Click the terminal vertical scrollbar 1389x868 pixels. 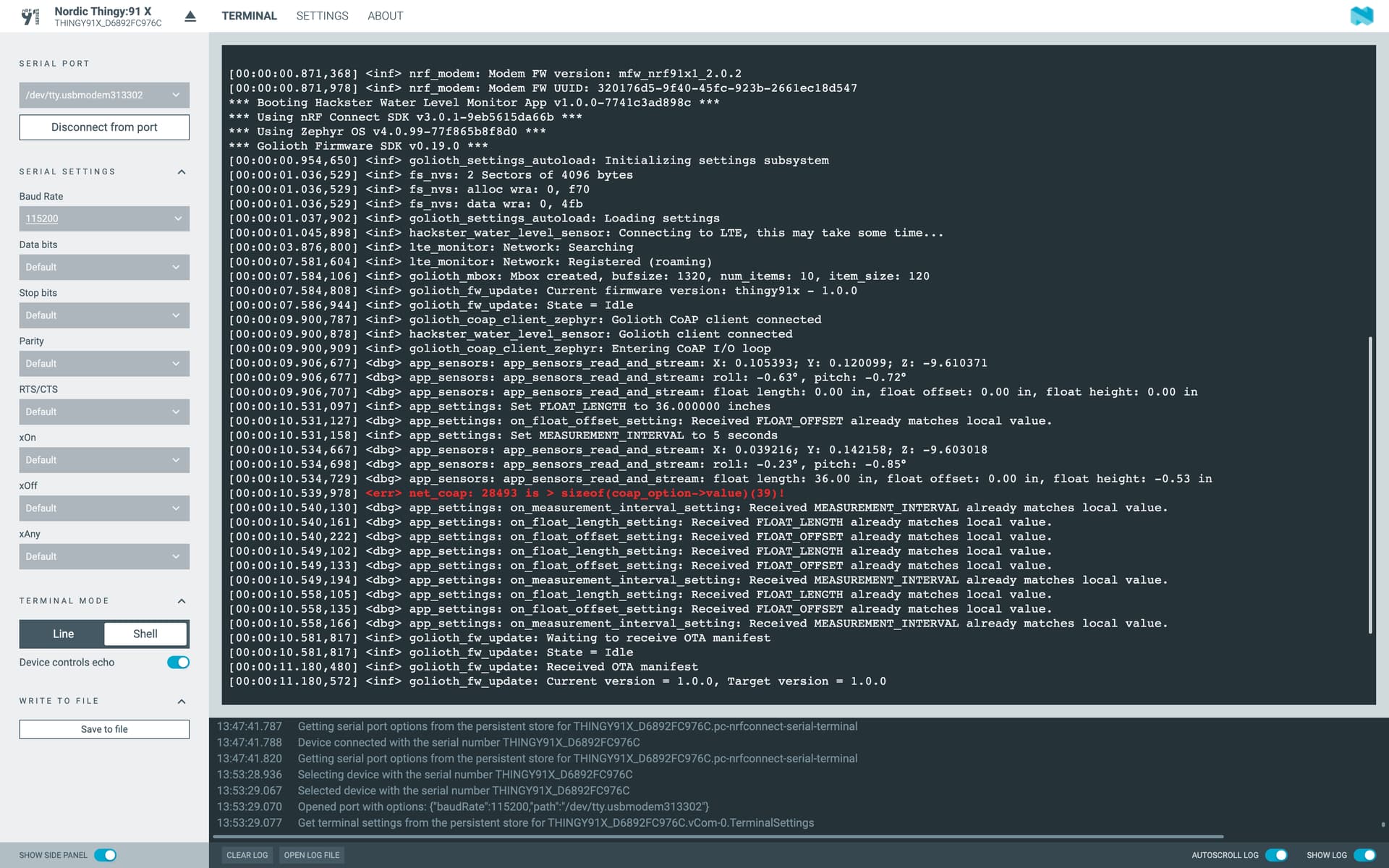[x=1370, y=485]
